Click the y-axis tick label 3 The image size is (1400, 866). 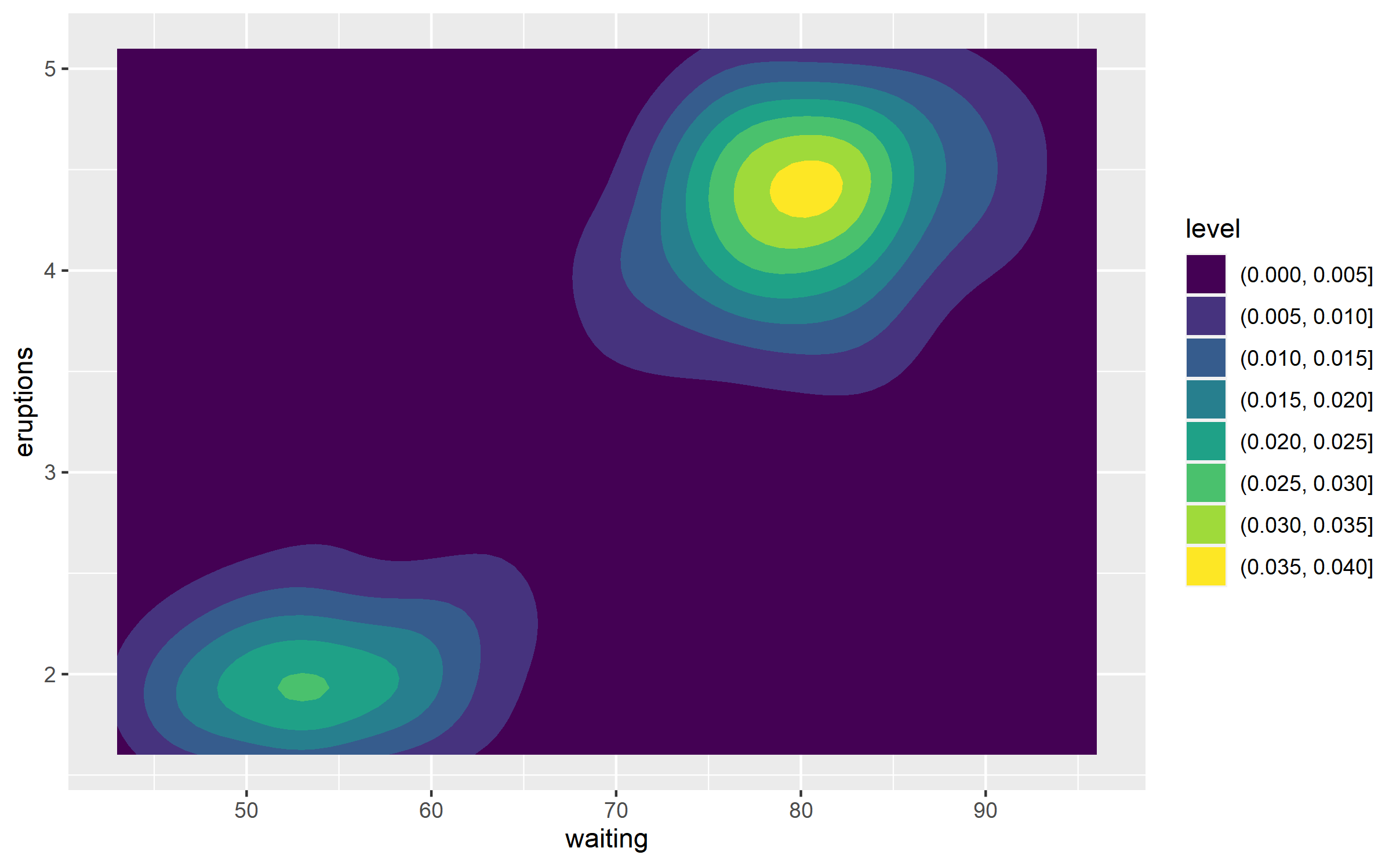coord(50,472)
